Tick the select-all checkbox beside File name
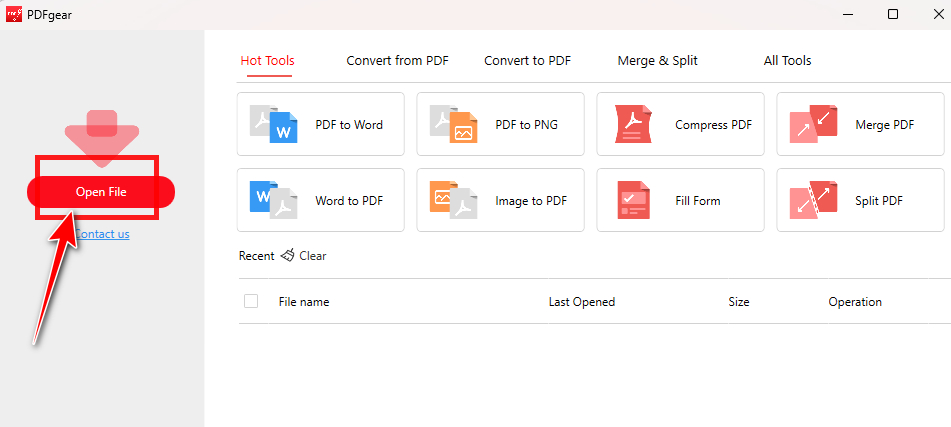 pos(251,301)
